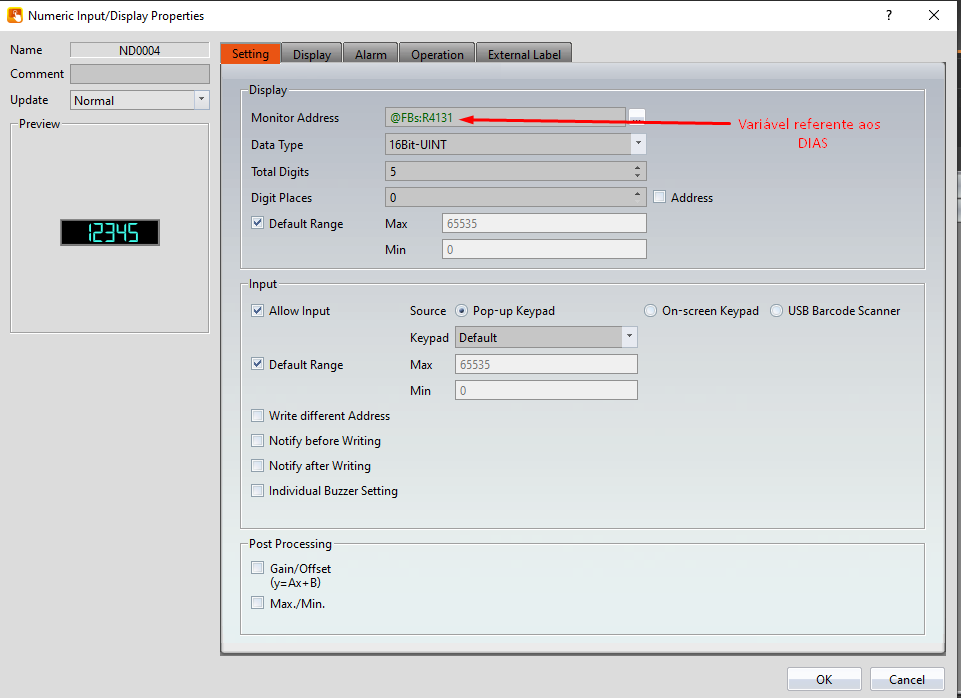Viewport: 961px width, 698px height.
Task: Click the help question mark icon
Action: point(889,15)
